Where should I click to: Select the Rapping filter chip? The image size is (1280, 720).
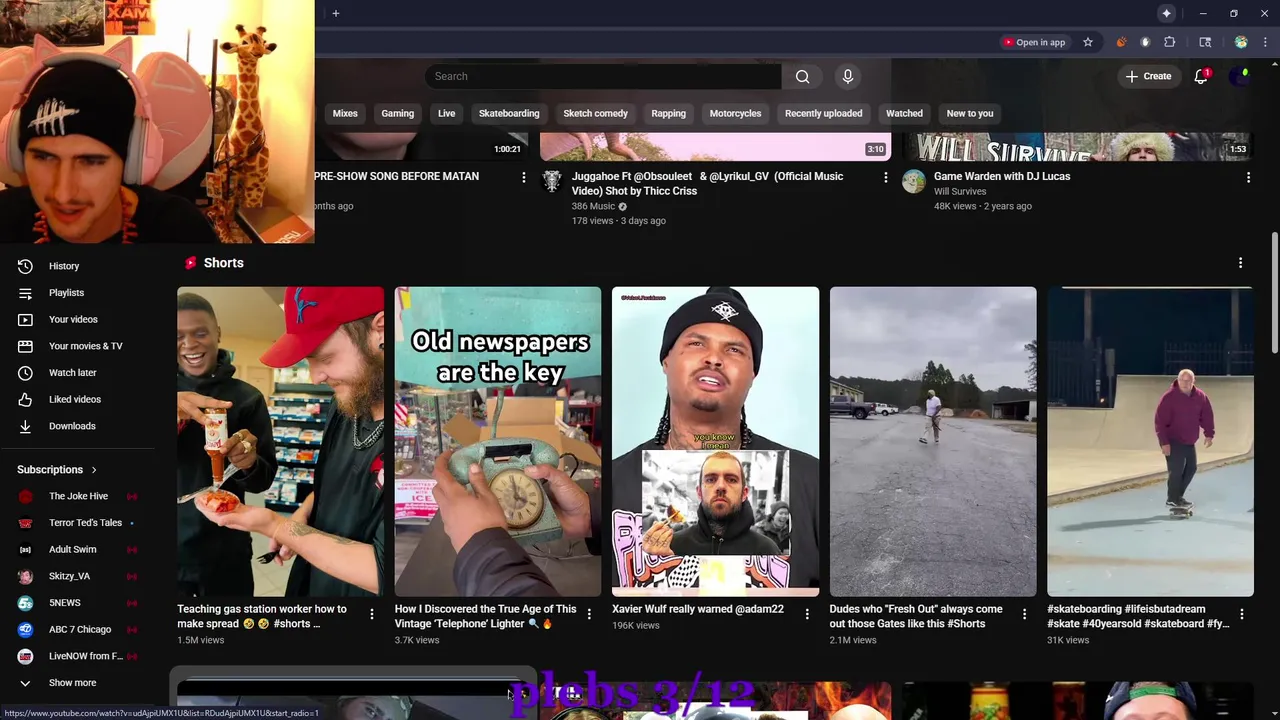tap(668, 113)
